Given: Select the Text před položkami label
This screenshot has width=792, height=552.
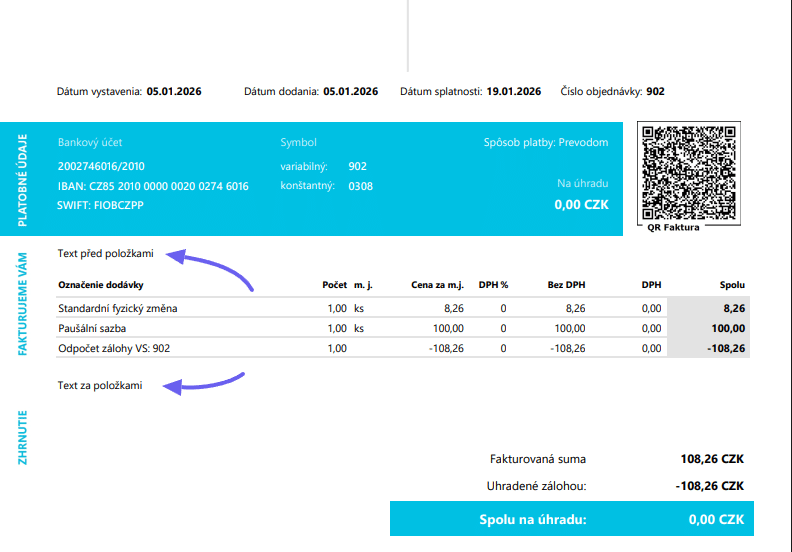Looking at the screenshot, I should coord(106,253).
